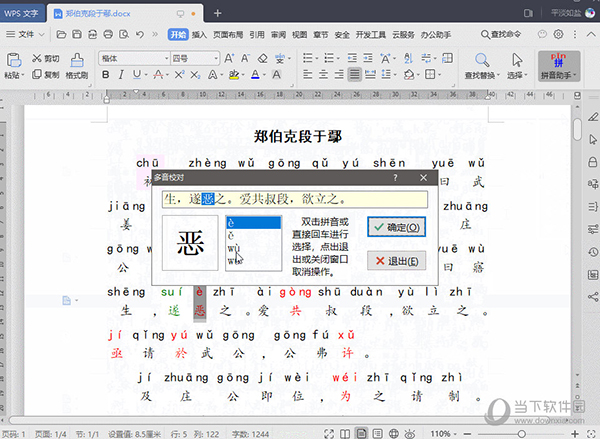Click the character shading icon

pyautogui.click(x=276, y=74)
